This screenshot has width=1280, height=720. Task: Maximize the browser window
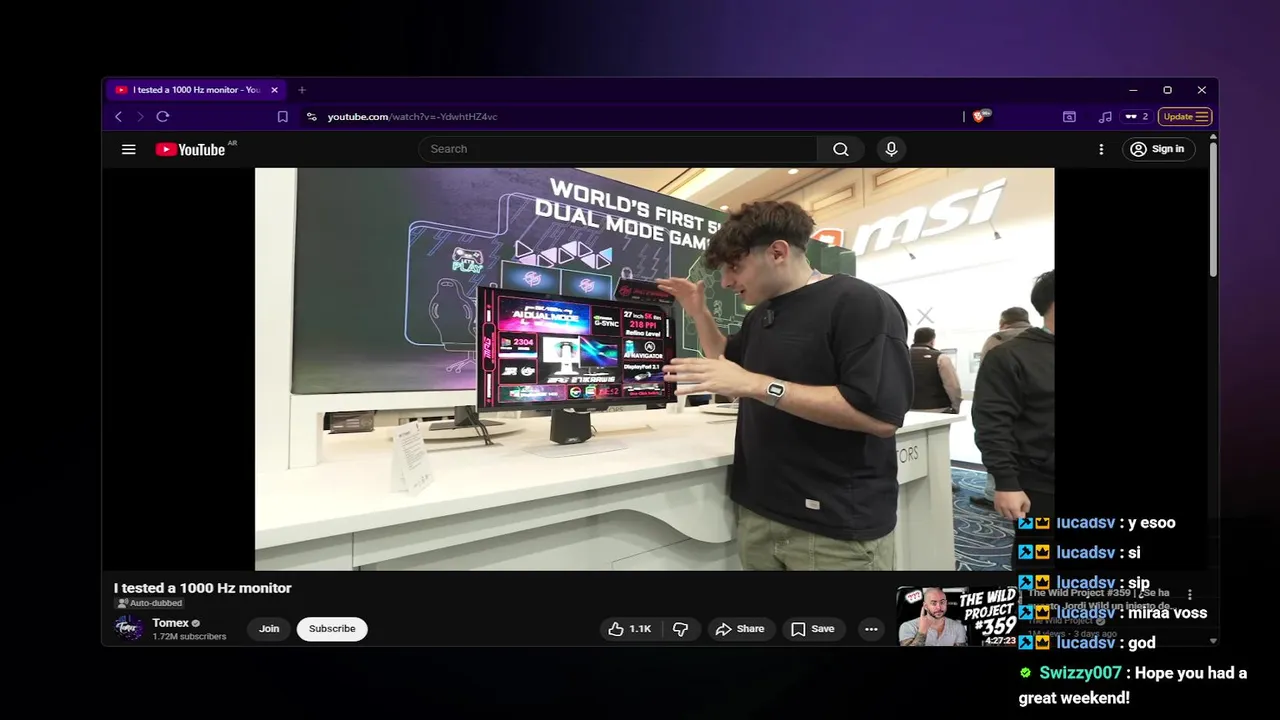(x=1167, y=90)
